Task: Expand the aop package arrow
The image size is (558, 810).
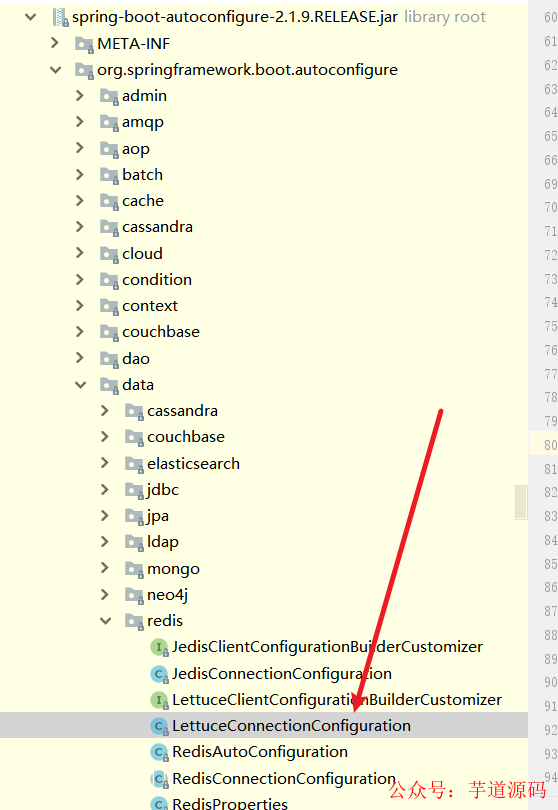Action: [80, 148]
